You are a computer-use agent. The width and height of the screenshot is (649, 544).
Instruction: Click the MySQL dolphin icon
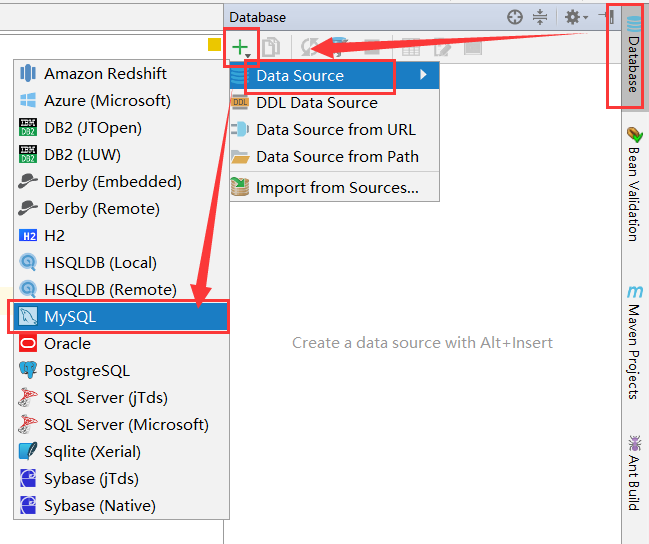[28, 317]
